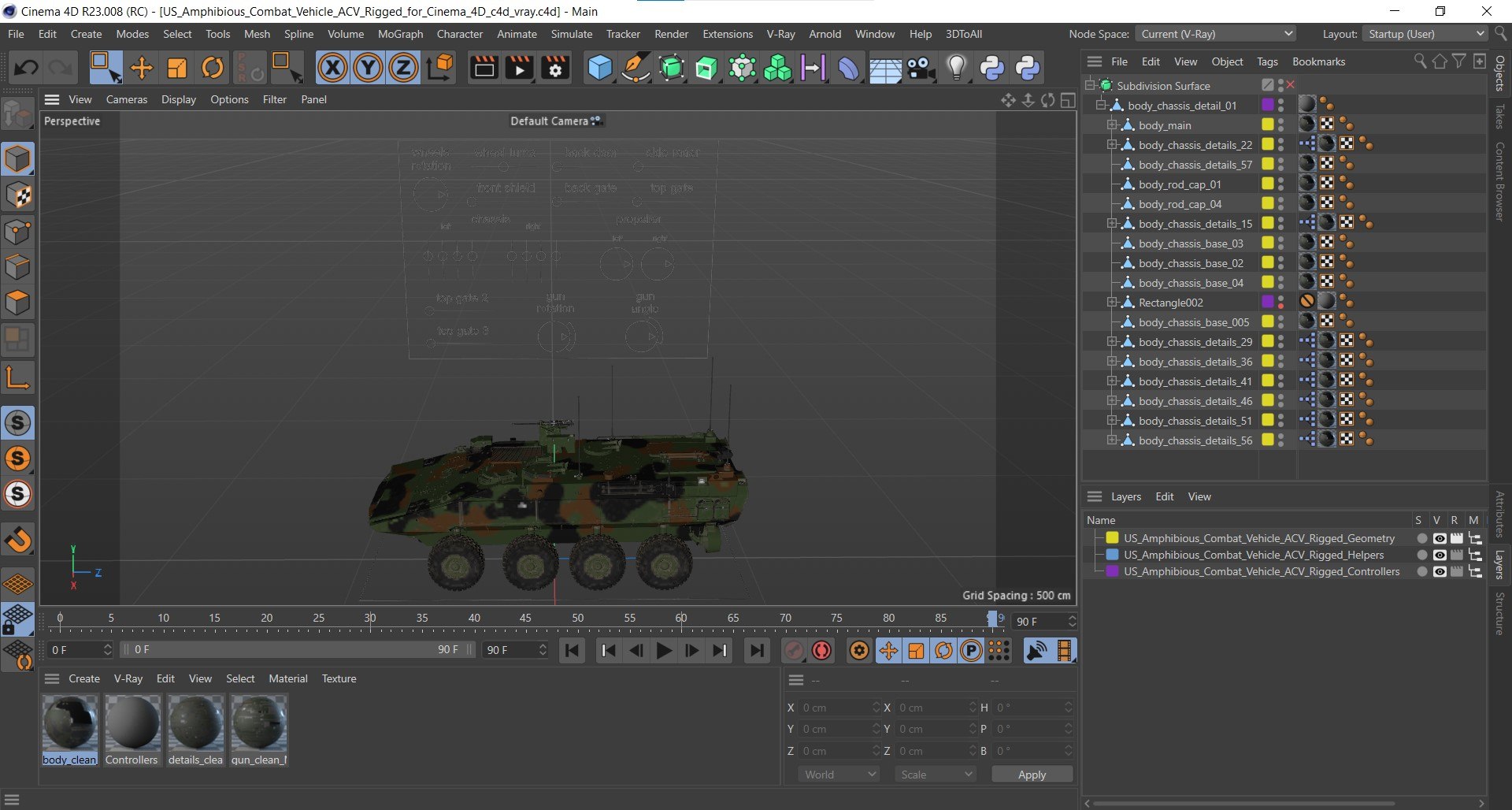The image size is (1512, 810).
Task: Open Object Manager Tags menu
Action: pos(1267,61)
